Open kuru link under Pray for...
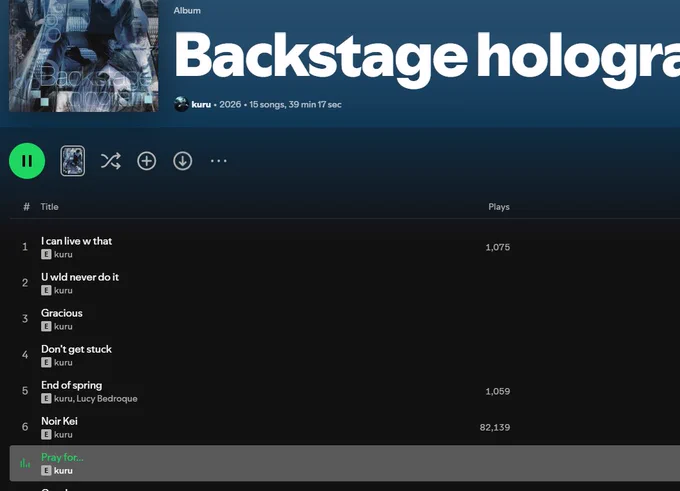The height and width of the screenshot is (491, 680). tap(63, 471)
